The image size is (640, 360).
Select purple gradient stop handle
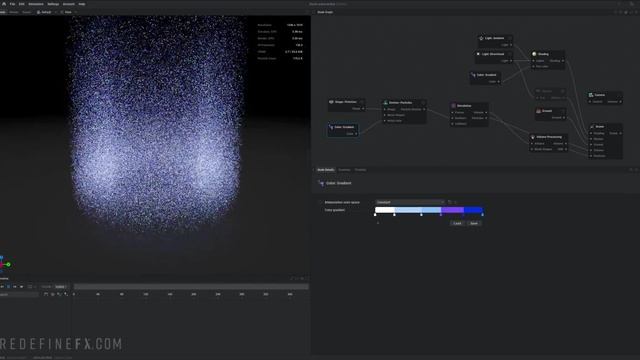tap(441, 215)
